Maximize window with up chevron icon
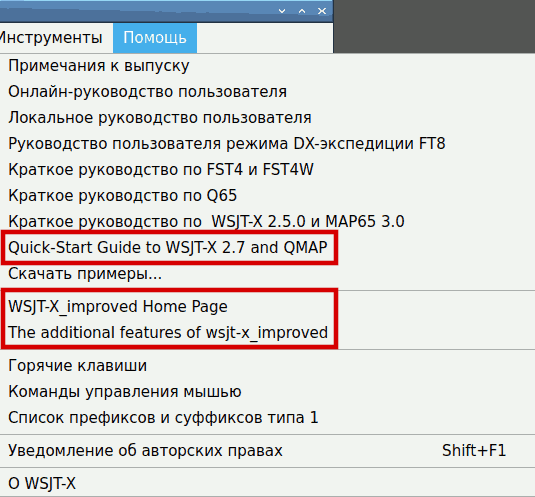Viewport: 535px width, 497px height. tap(302, 11)
